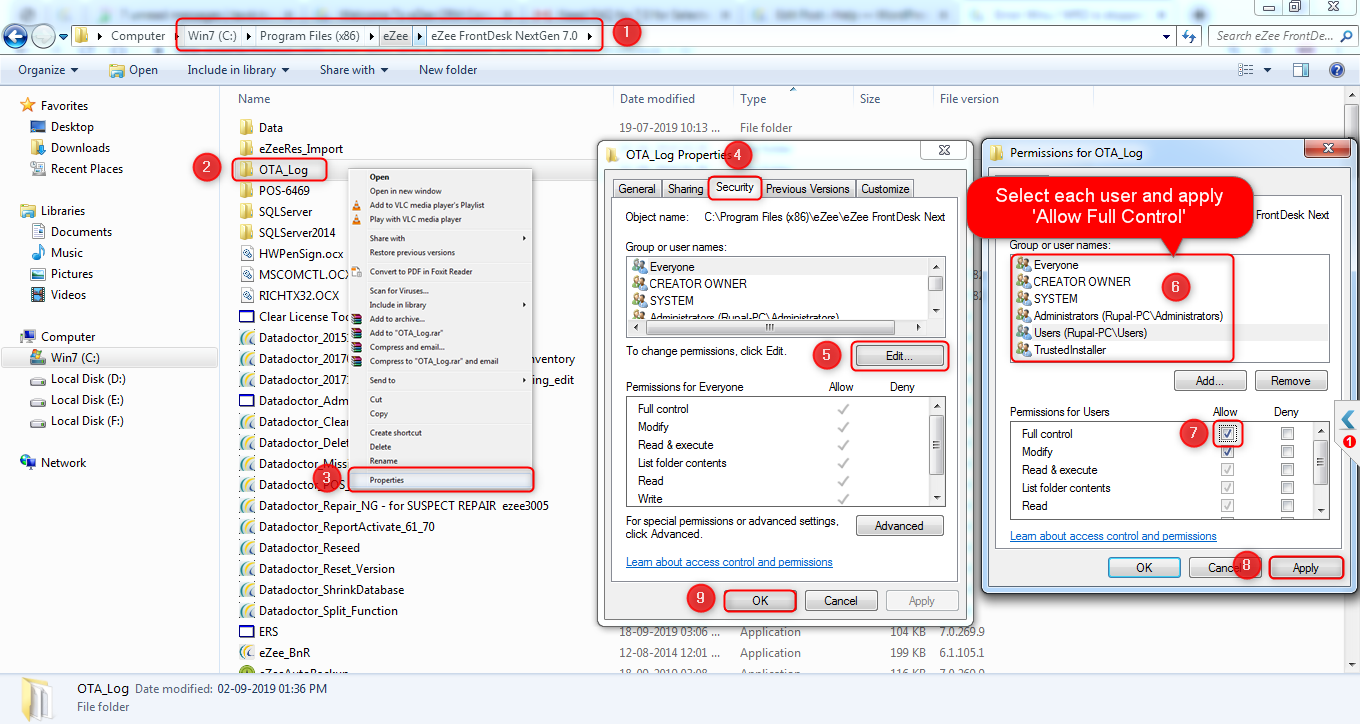This screenshot has width=1360, height=724.
Task: Tick Deny checkbox for Read & execute
Action: [1287, 470]
